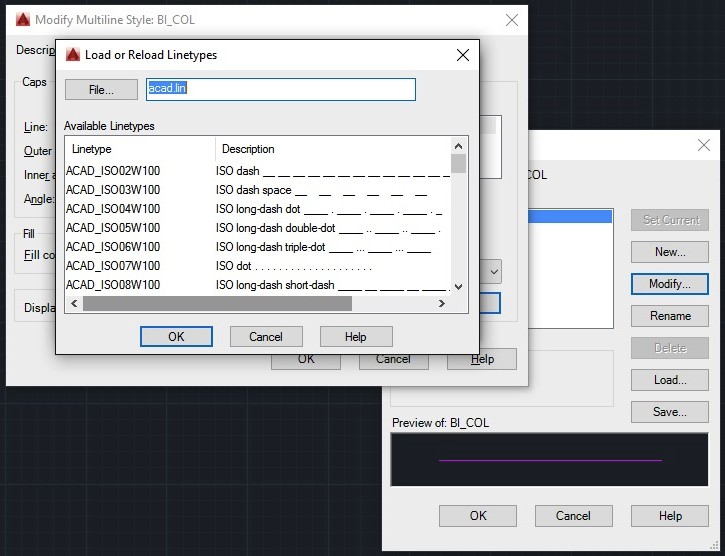Select linetype ACAD_ISO07W100
The width and height of the screenshot is (725, 556).
pyautogui.click(x=113, y=266)
